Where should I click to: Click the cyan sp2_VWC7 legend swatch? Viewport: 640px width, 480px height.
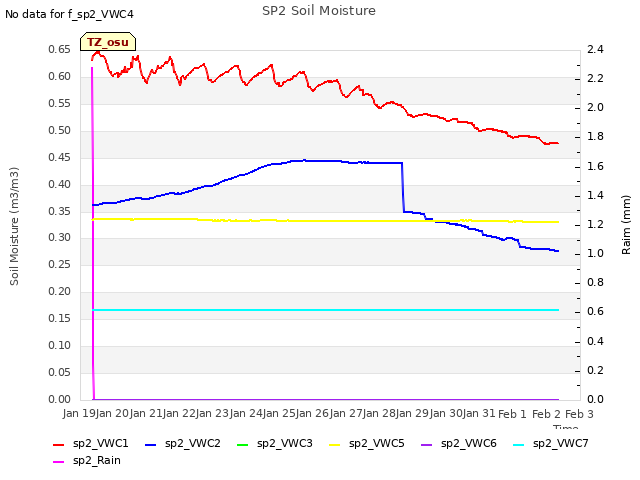(x=518, y=444)
